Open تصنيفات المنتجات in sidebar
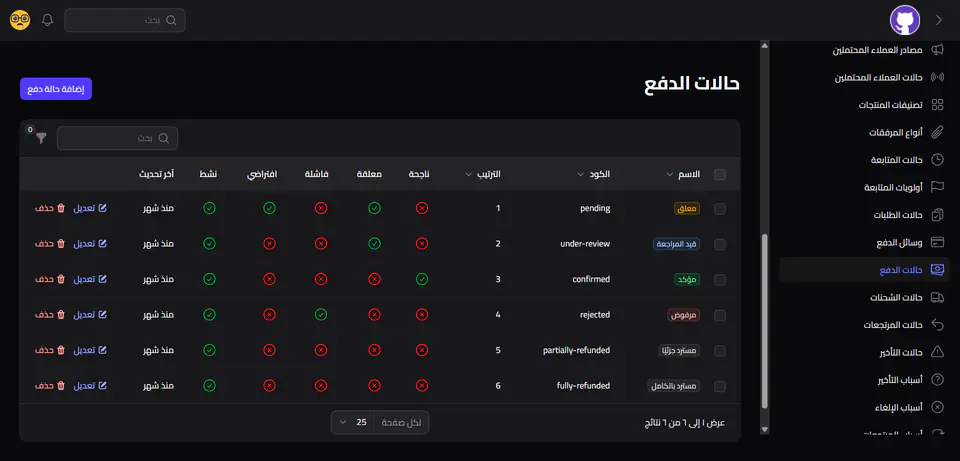 pyautogui.click(x=890, y=105)
